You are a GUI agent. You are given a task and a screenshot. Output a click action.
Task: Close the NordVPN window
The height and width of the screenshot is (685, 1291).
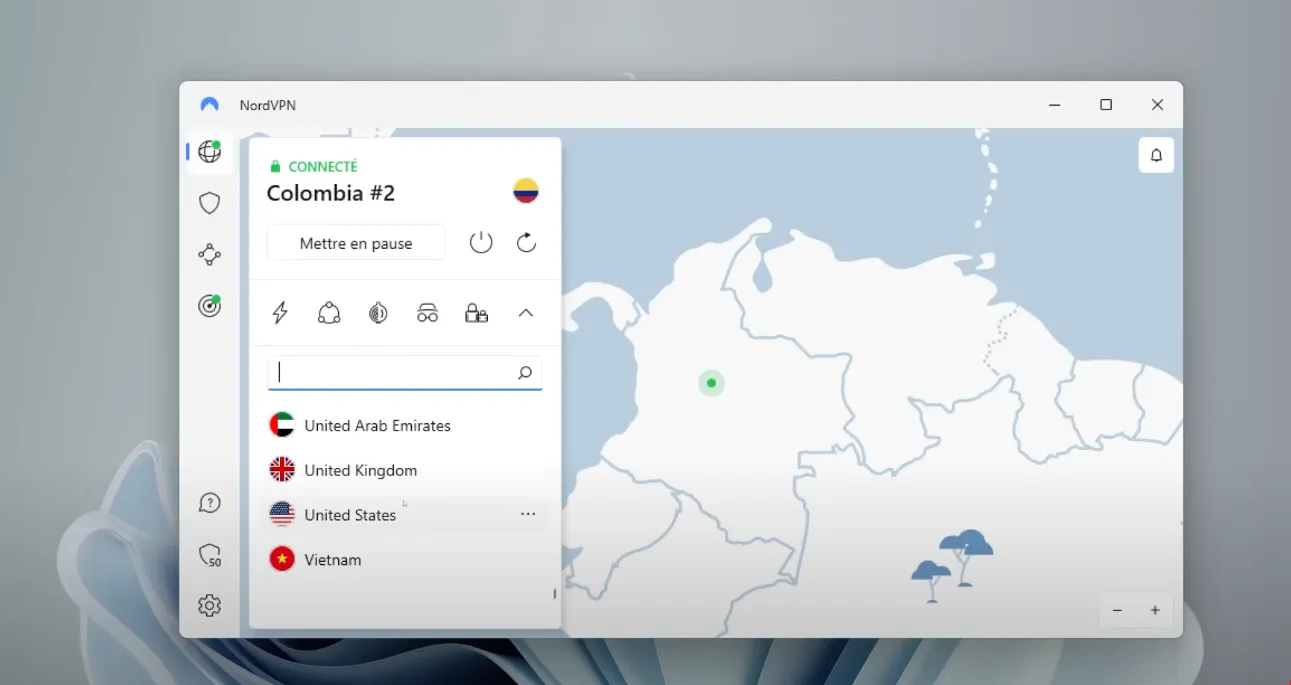pyautogui.click(x=1157, y=105)
